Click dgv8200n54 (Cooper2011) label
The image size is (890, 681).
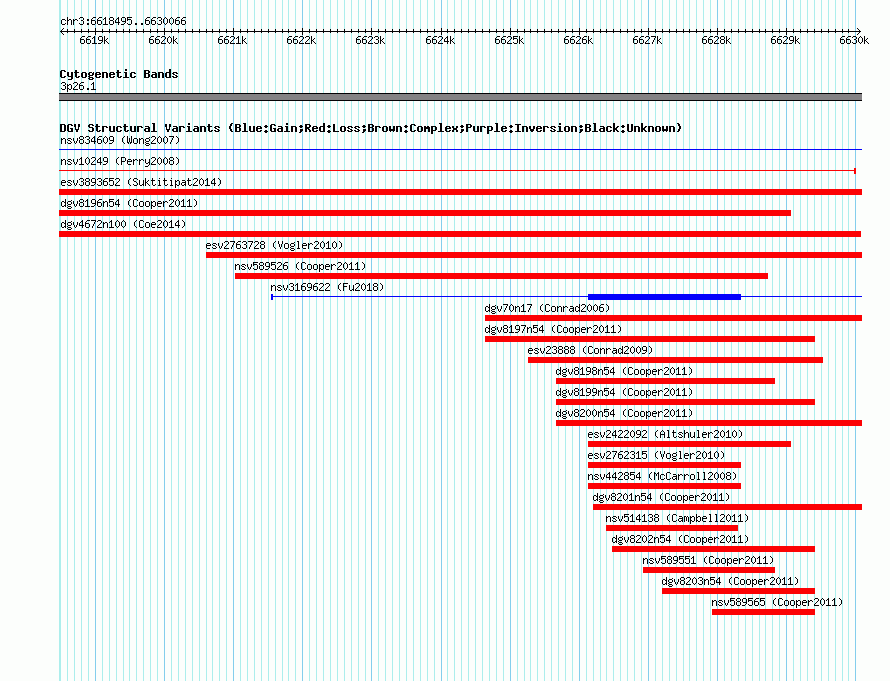[x=624, y=413]
